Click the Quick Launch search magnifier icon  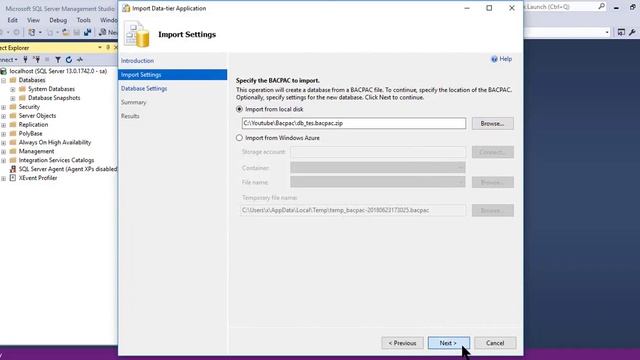click(601, 7)
